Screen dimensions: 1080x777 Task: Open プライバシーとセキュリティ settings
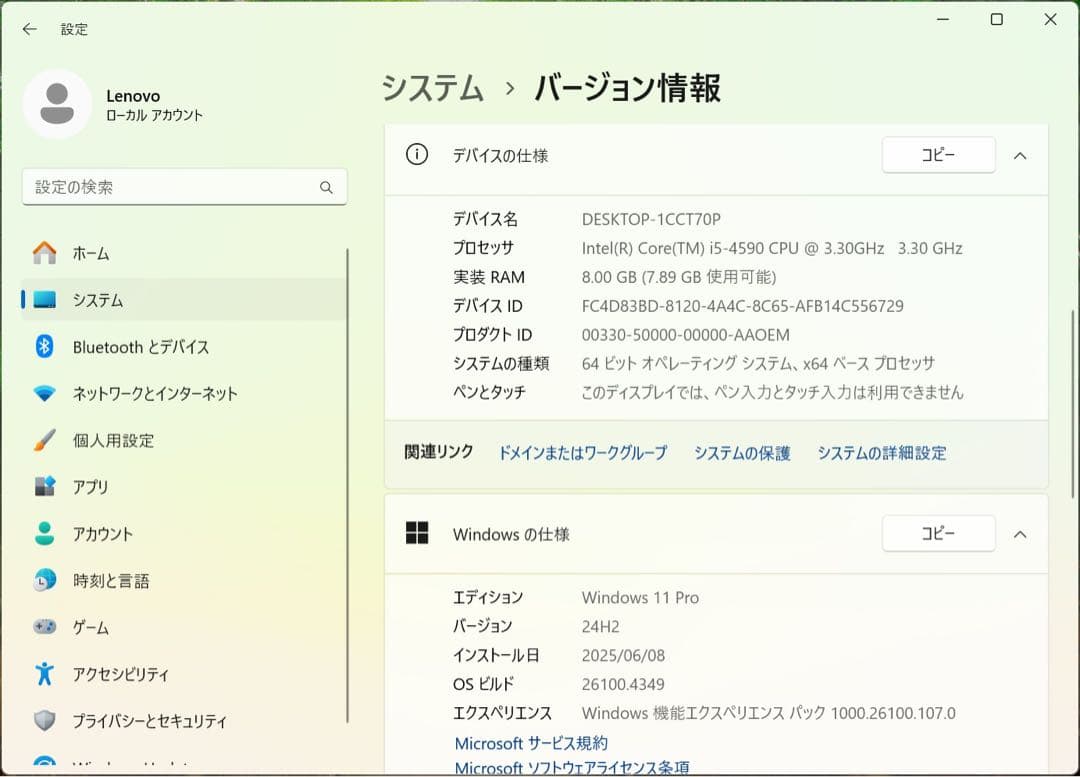[140, 720]
